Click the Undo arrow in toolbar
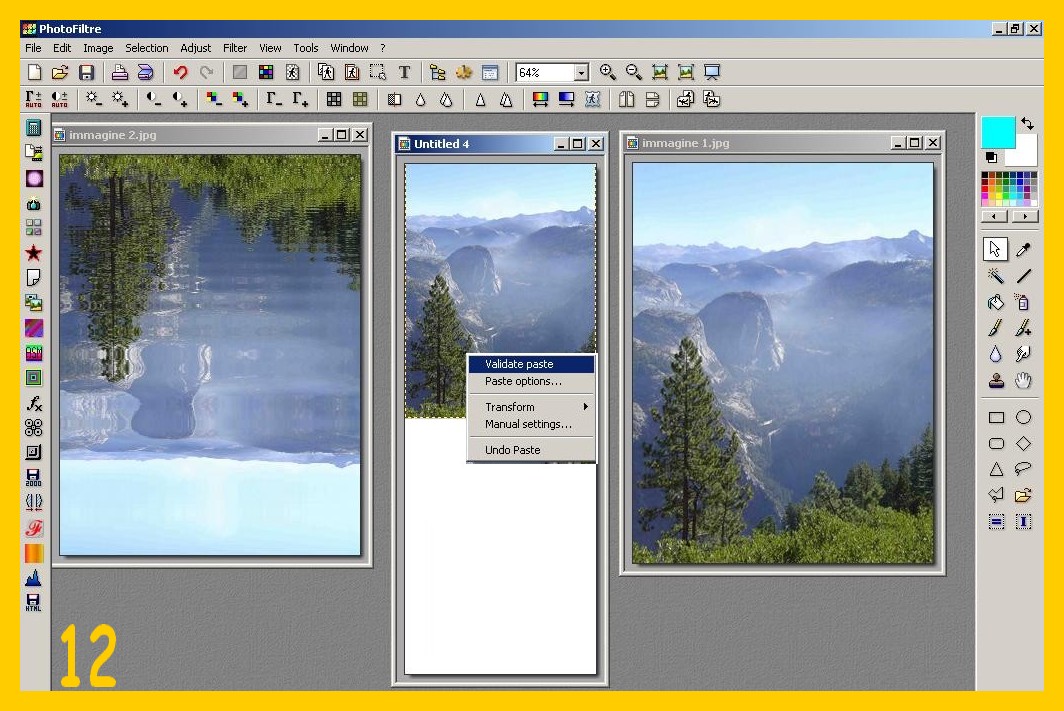This screenshot has width=1064, height=711. 181,72
